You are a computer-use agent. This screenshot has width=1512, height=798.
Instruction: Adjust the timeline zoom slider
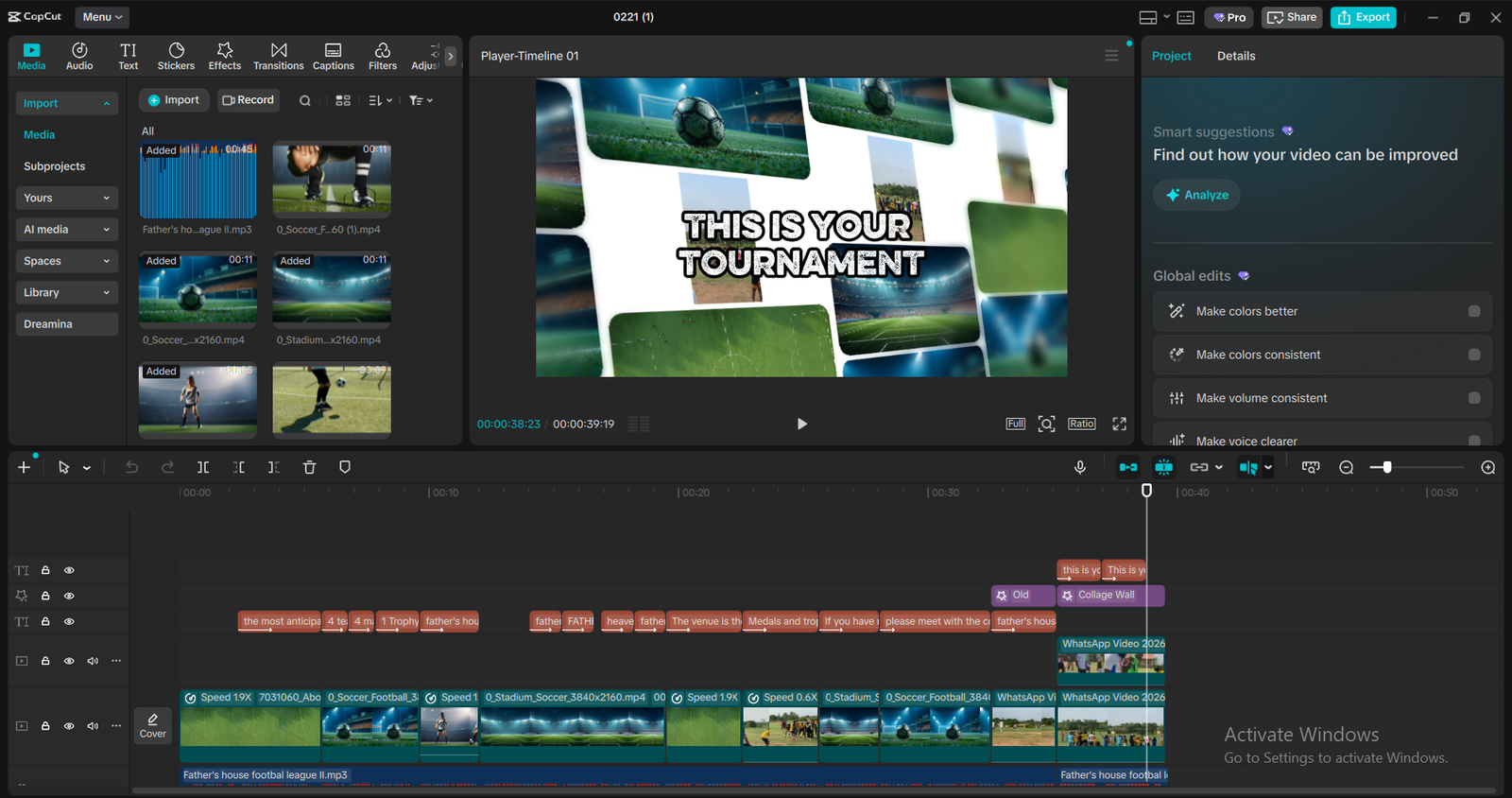[x=1387, y=467]
